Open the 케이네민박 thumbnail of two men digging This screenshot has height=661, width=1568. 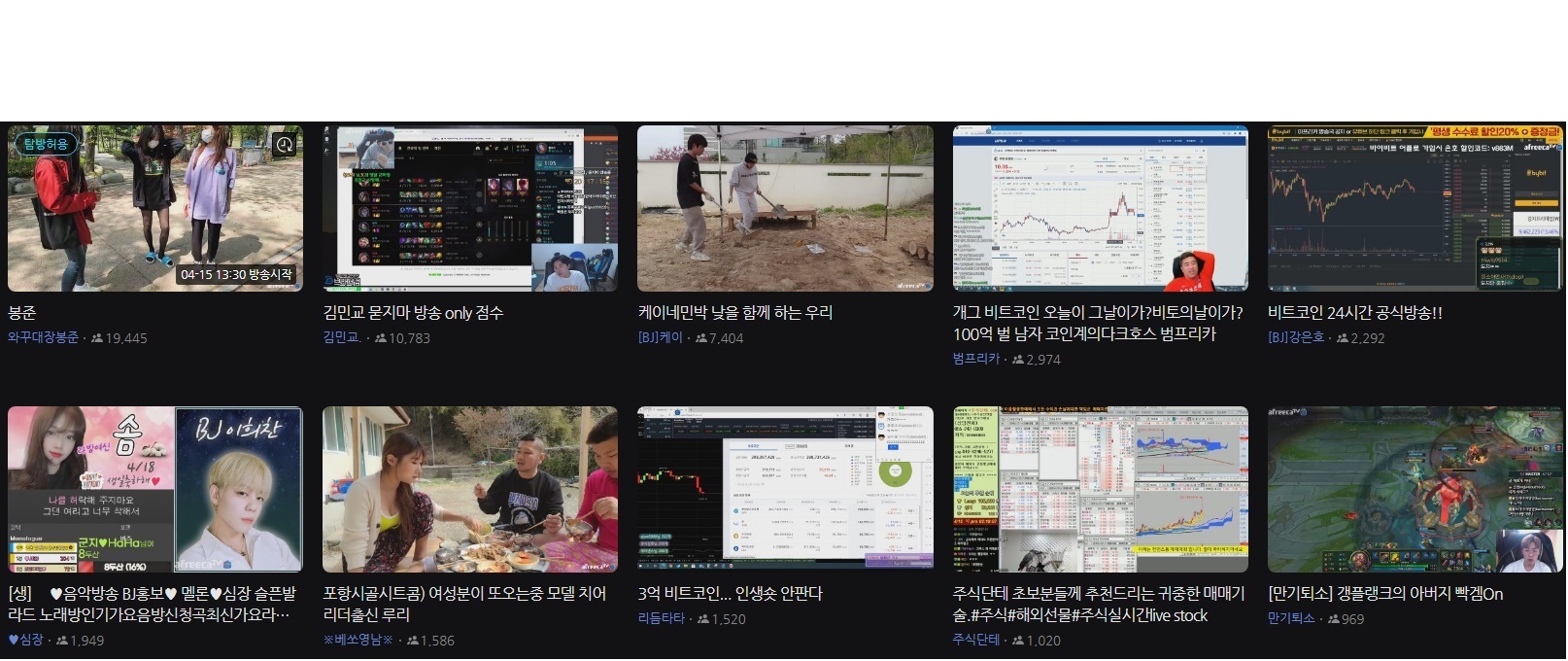pos(785,208)
